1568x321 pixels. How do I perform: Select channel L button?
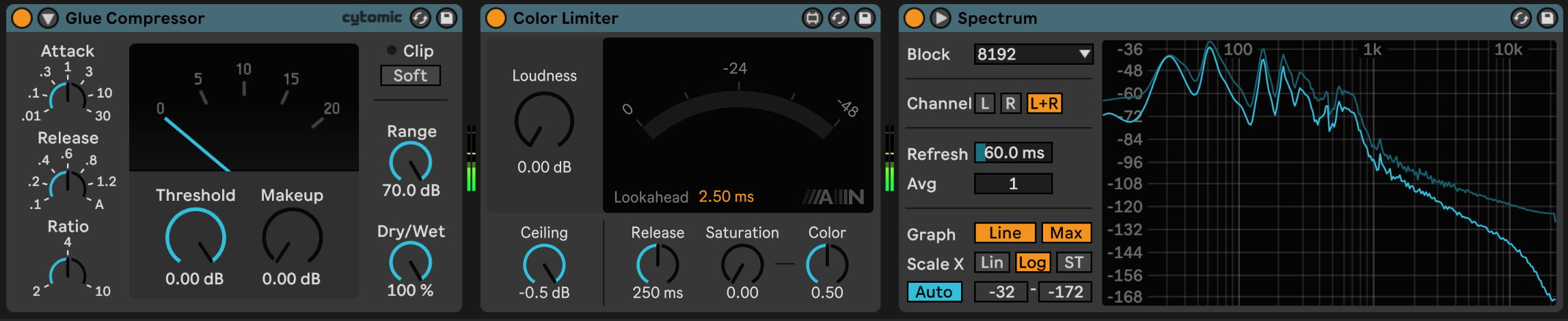coord(984,103)
